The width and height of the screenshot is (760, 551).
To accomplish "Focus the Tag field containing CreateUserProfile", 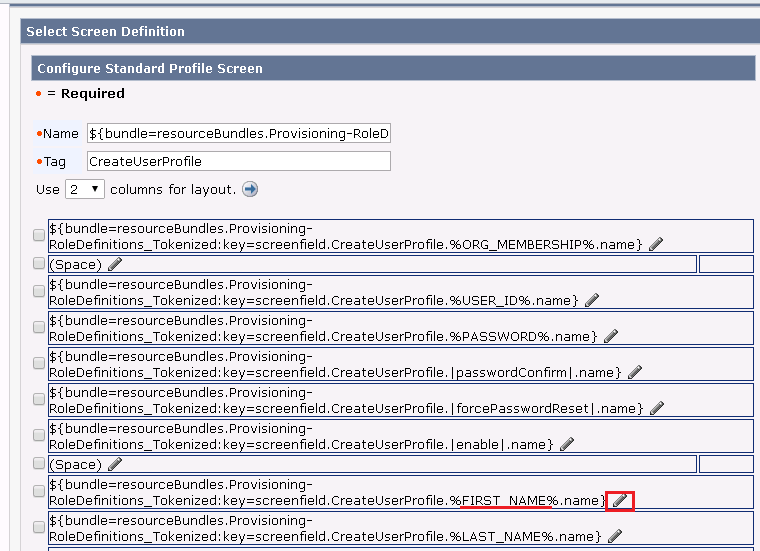I will pos(239,161).
